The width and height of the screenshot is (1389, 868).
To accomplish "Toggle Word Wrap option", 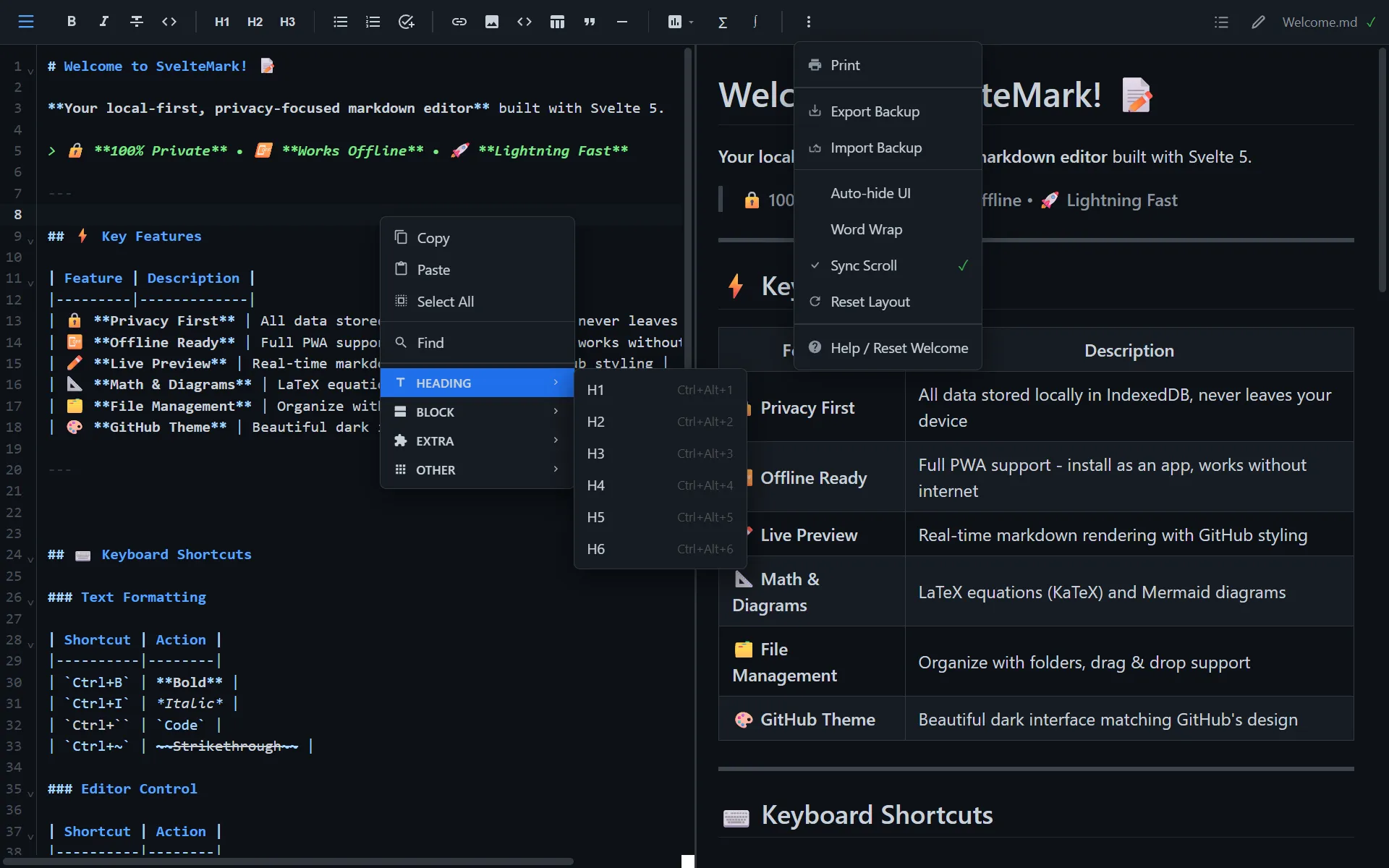I will click(x=888, y=229).
